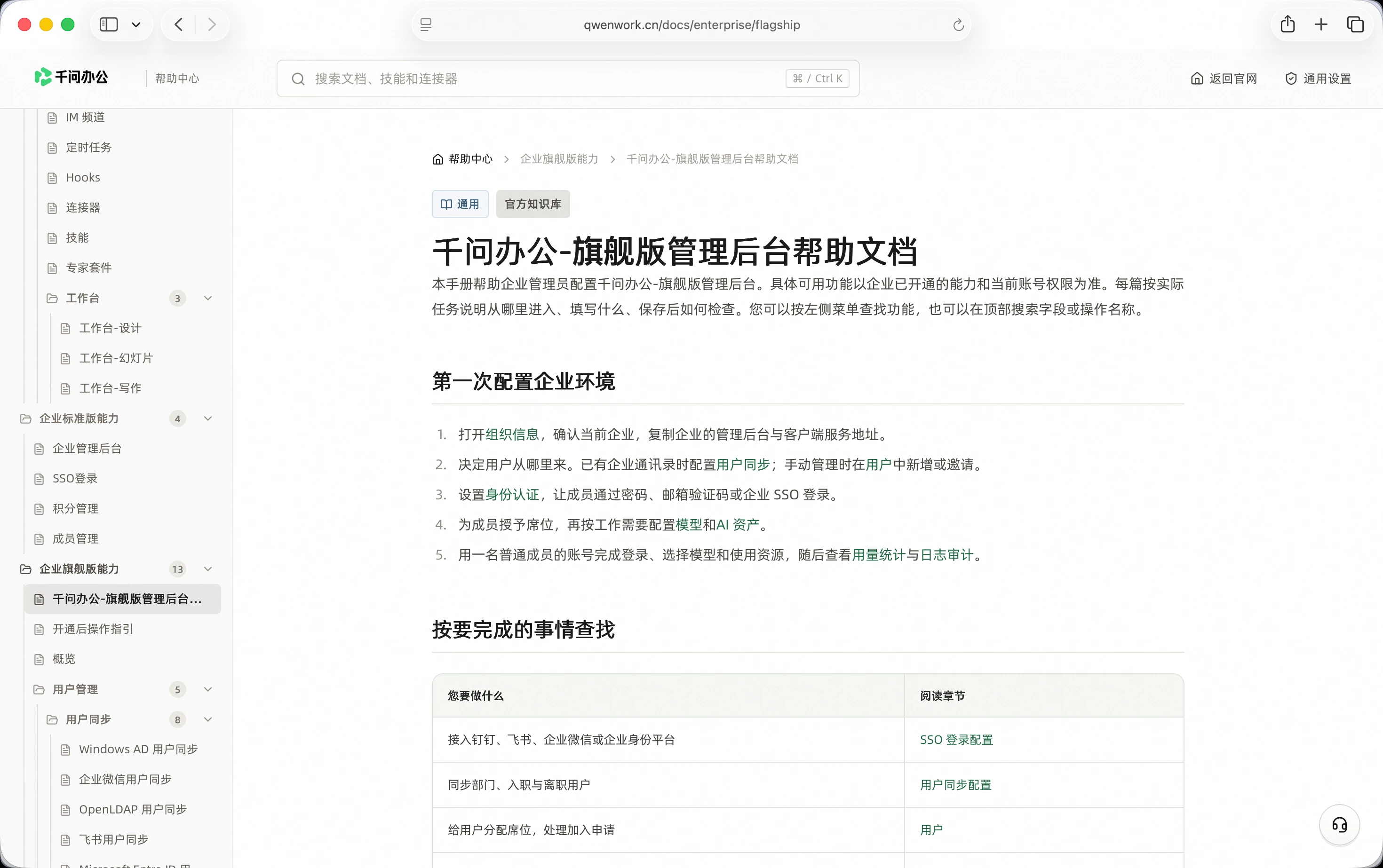
Task: Open 返回官网 link
Action: 1224,79
